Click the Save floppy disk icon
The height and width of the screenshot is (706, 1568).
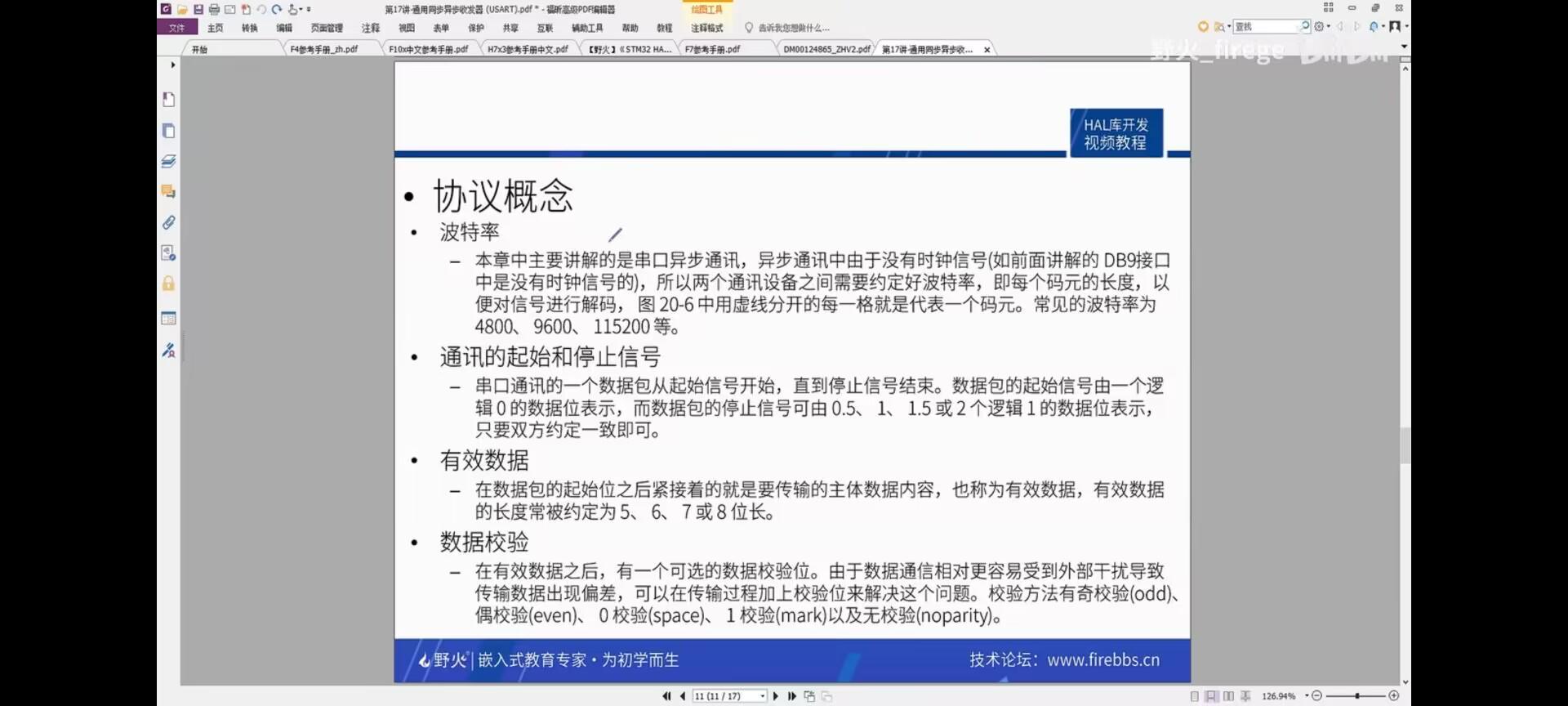pyautogui.click(x=198, y=9)
